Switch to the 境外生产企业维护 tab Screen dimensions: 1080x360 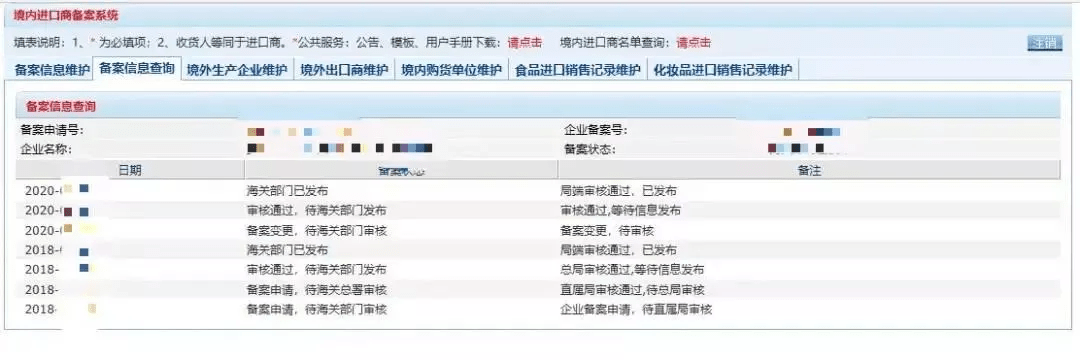[x=237, y=70]
